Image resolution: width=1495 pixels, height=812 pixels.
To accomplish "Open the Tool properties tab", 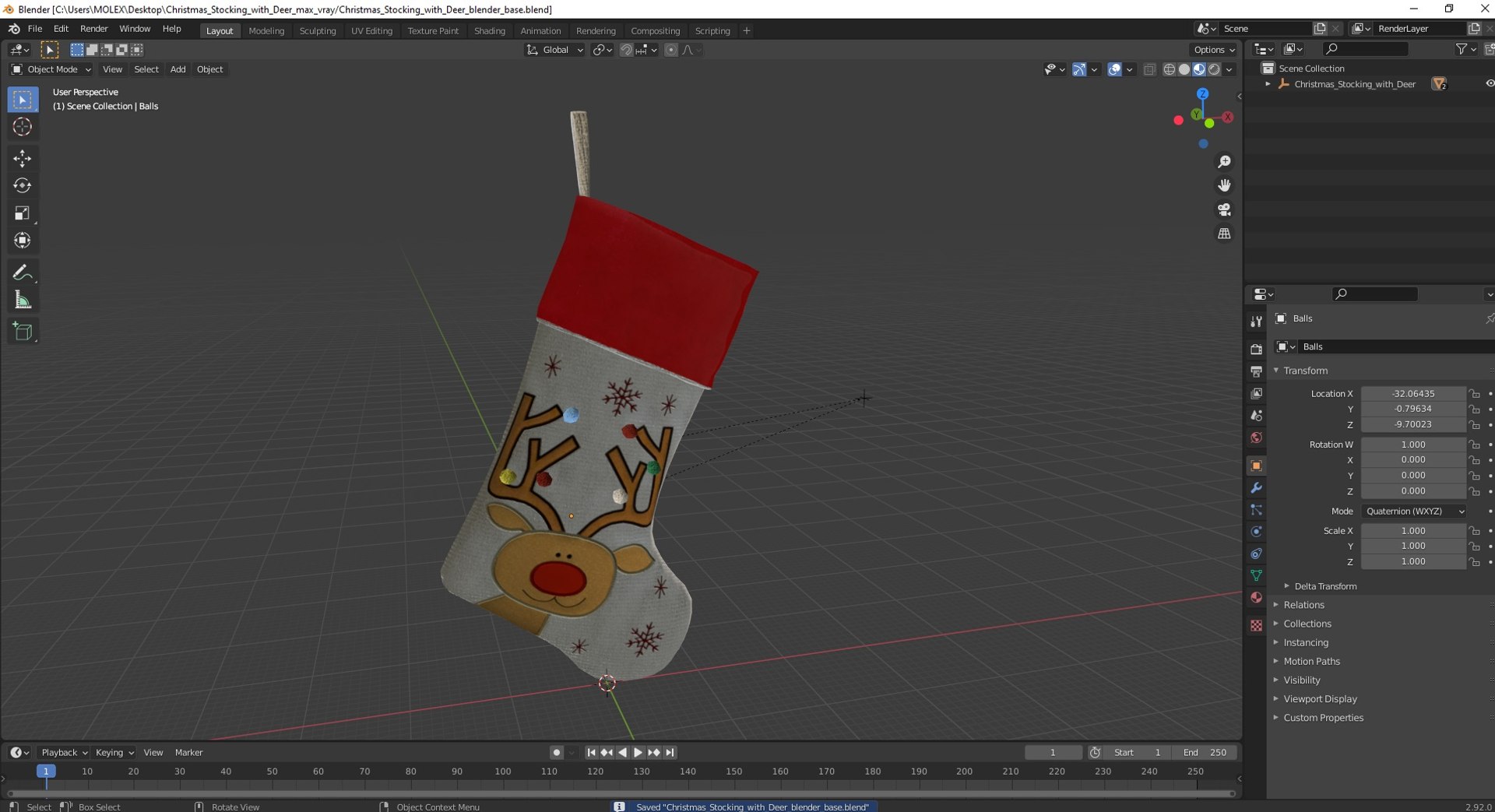I will pyautogui.click(x=1256, y=322).
